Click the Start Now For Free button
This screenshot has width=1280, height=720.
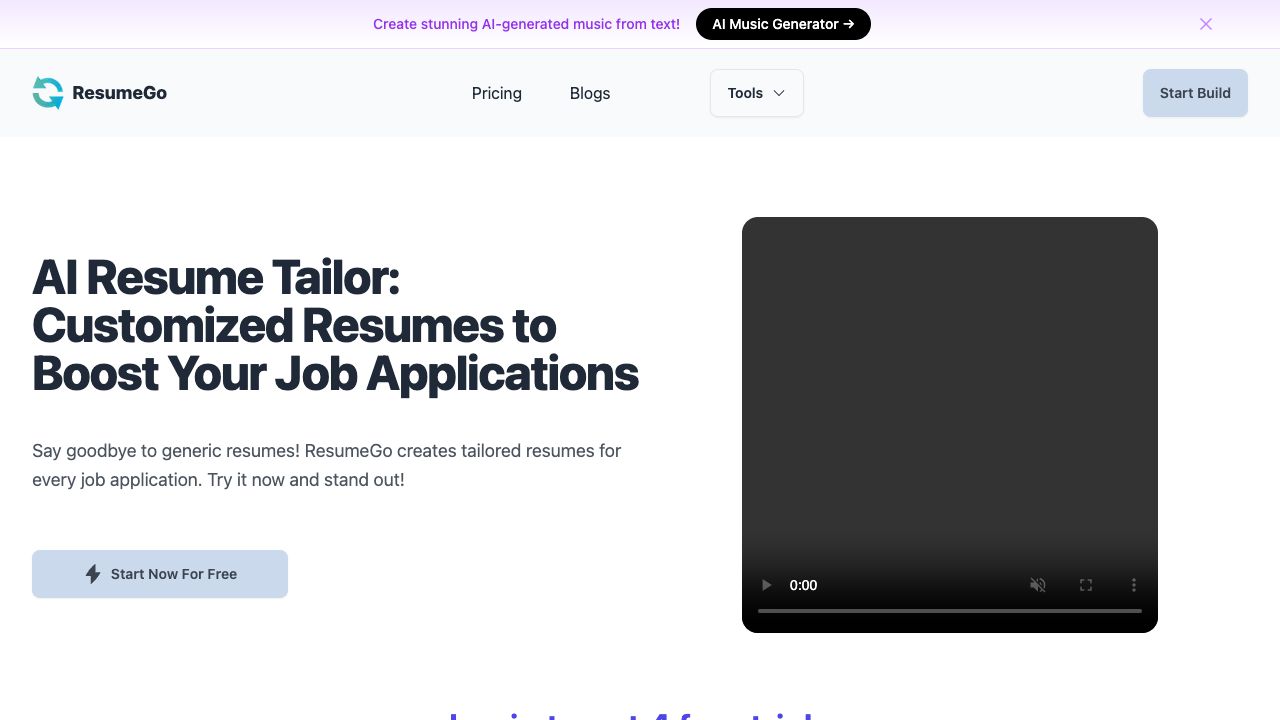point(160,574)
